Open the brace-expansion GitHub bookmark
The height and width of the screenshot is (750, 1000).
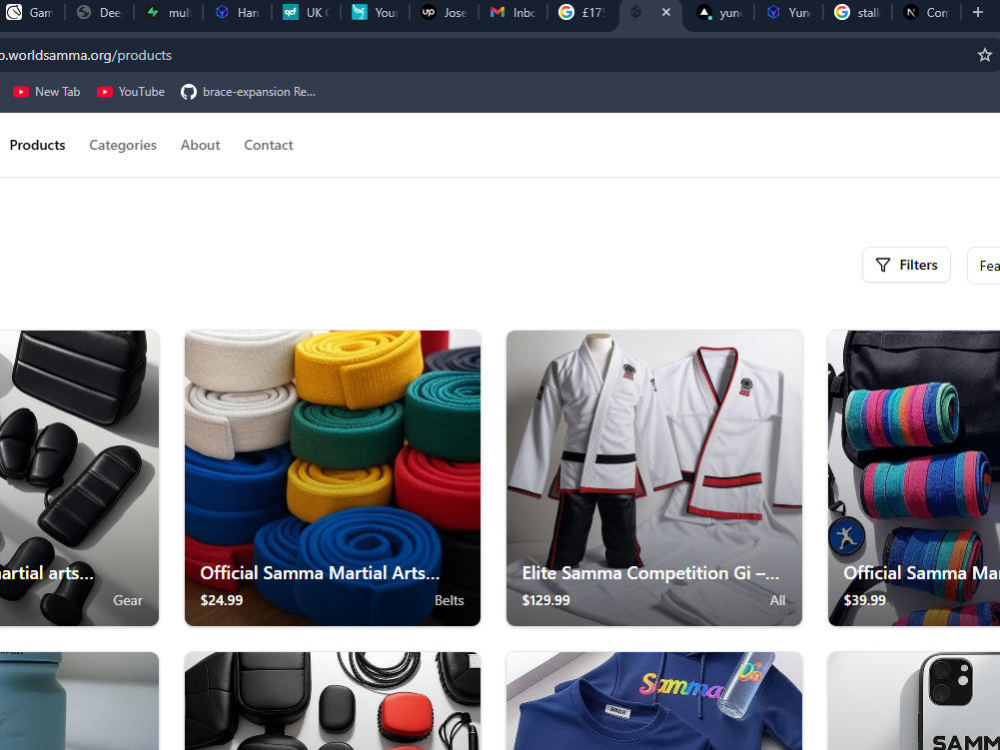click(x=248, y=92)
